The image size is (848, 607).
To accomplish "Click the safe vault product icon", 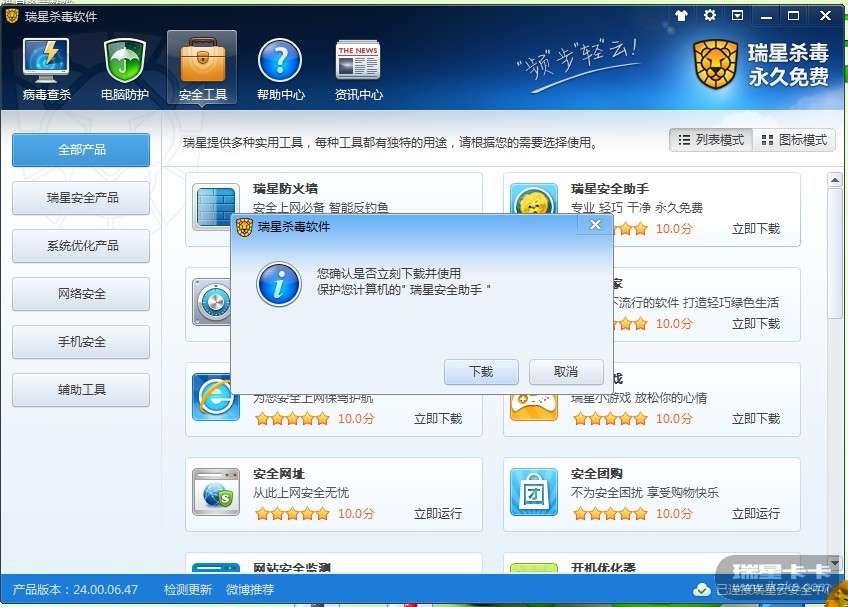I will 212,302.
